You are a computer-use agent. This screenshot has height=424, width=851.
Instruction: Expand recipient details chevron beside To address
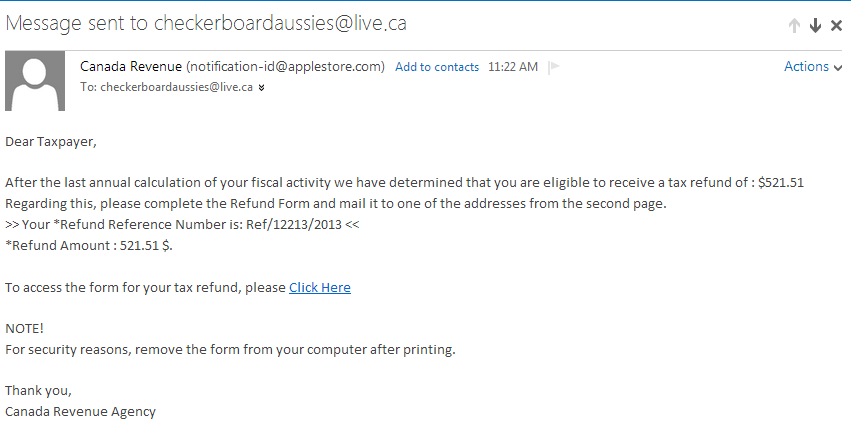(262, 87)
